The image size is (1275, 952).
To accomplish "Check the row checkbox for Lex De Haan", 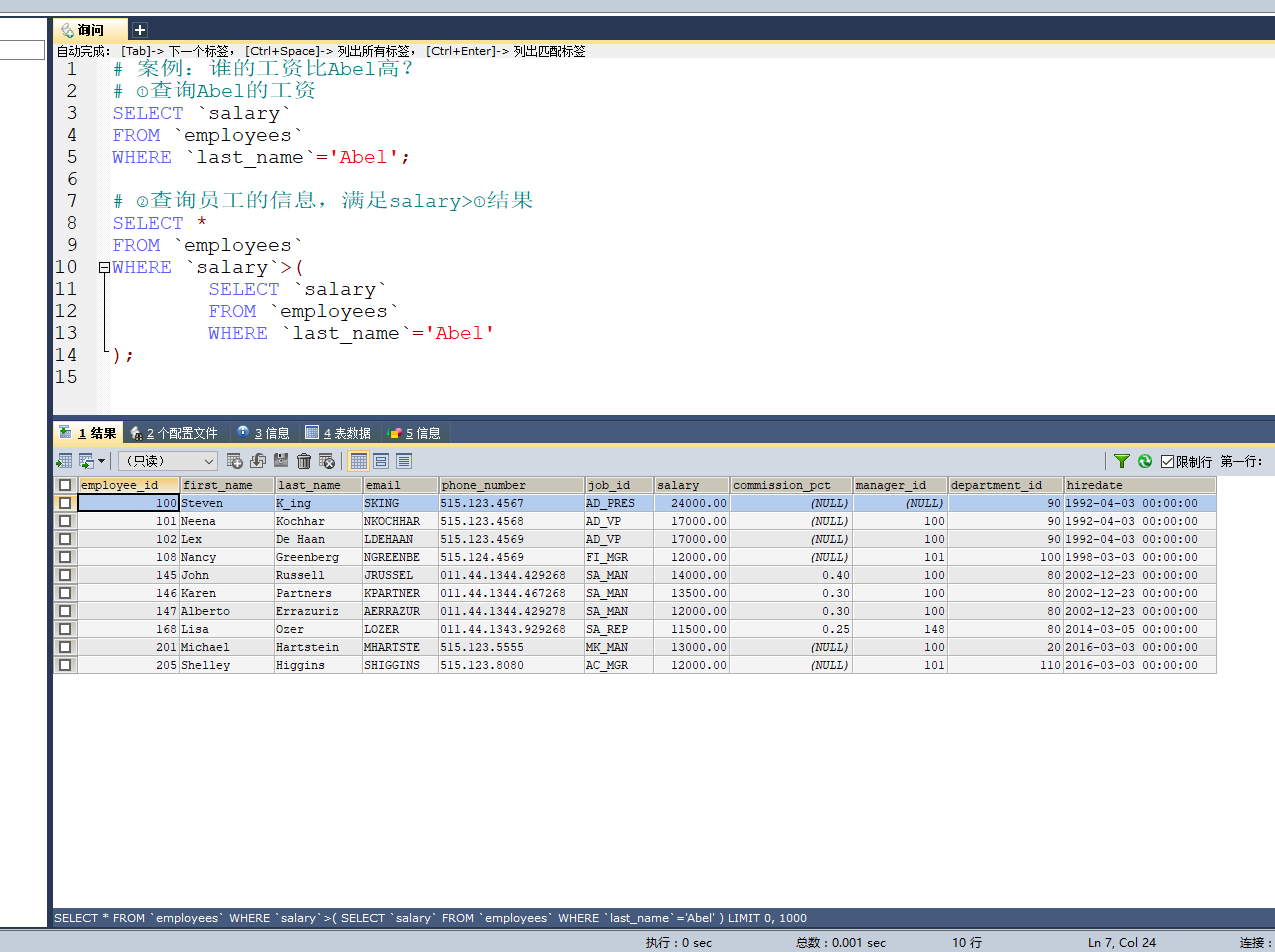I will click(x=65, y=539).
